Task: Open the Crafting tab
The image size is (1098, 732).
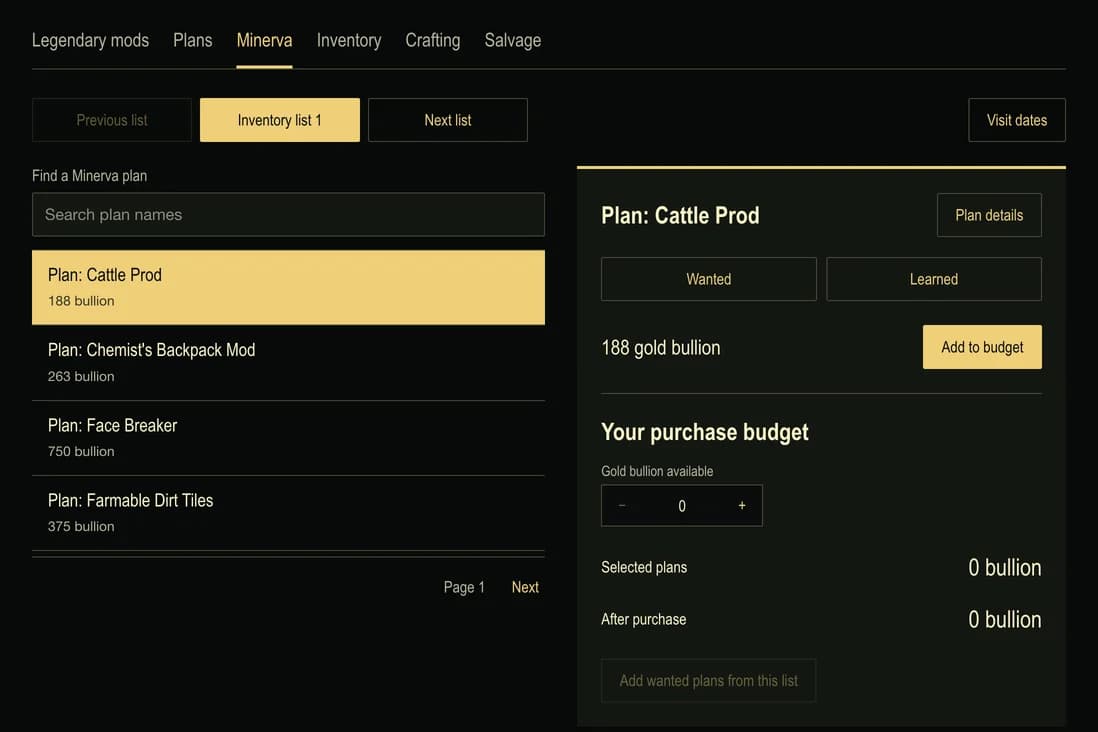Action: pos(433,41)
